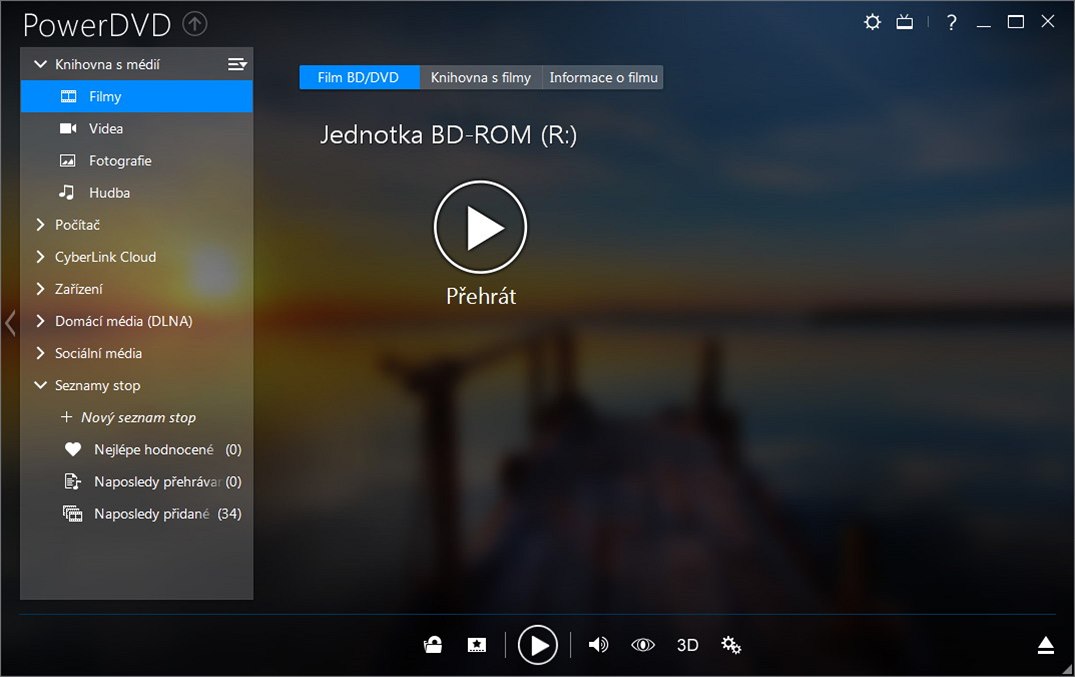Eject the disc with eject icon
Viewport: 1075px width, 677px height.
1045,645
